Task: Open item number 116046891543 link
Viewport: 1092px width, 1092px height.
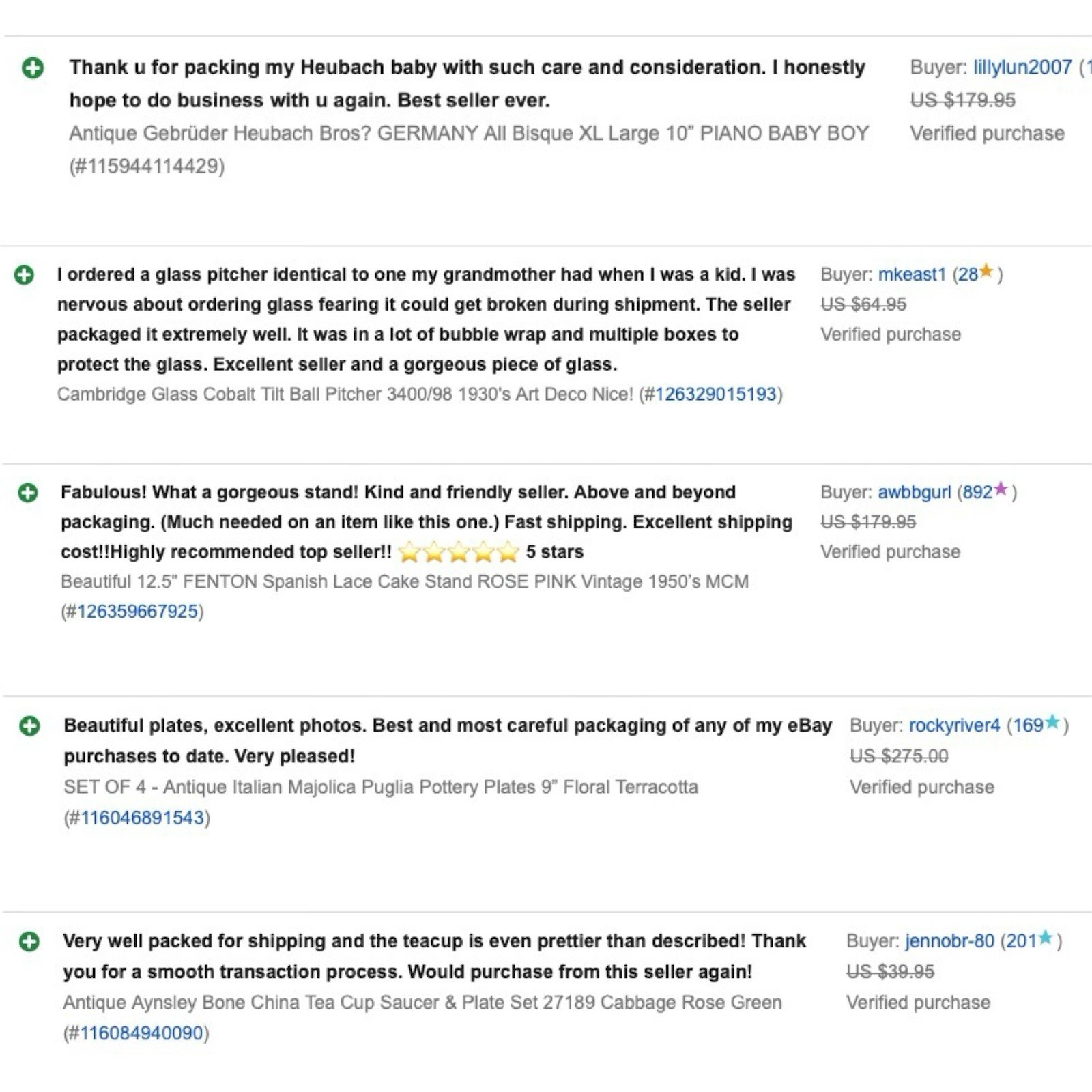Action: [x=143, y=818]
